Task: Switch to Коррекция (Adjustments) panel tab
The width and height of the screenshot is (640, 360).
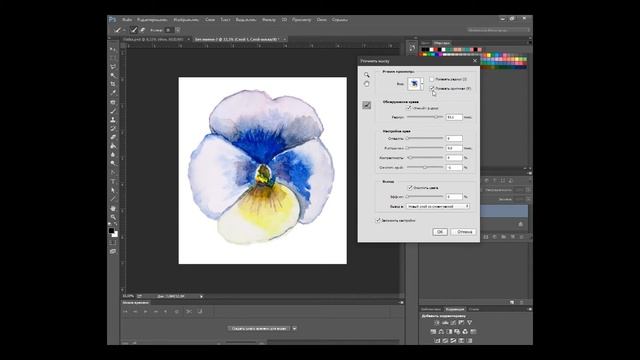Action: (455, 309)
